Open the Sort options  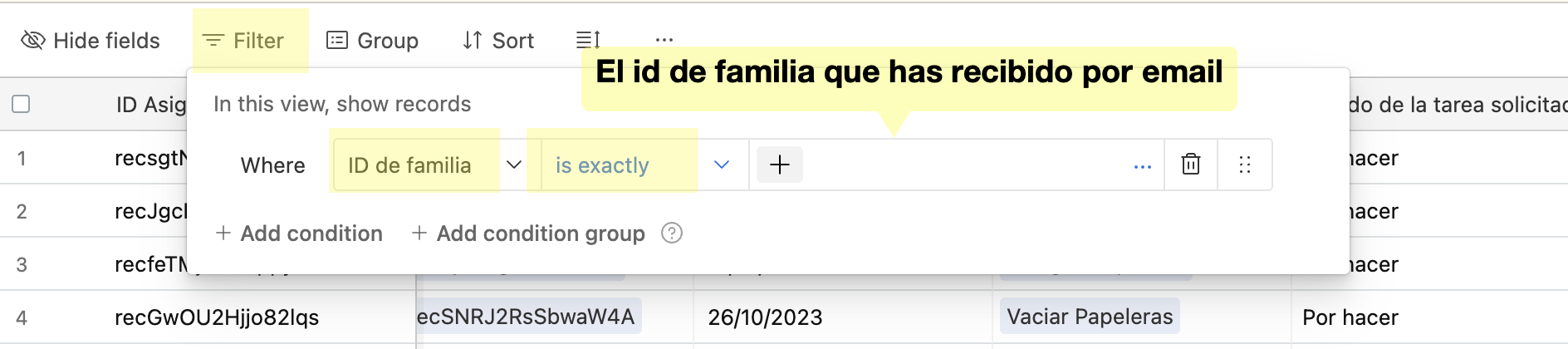[x=498, y=41]
